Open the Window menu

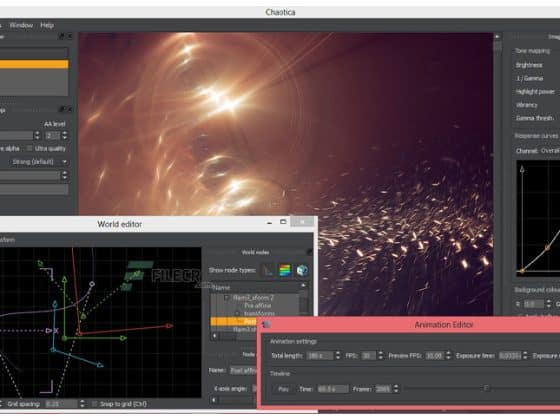pyautogui.click(x=21, y=25)
